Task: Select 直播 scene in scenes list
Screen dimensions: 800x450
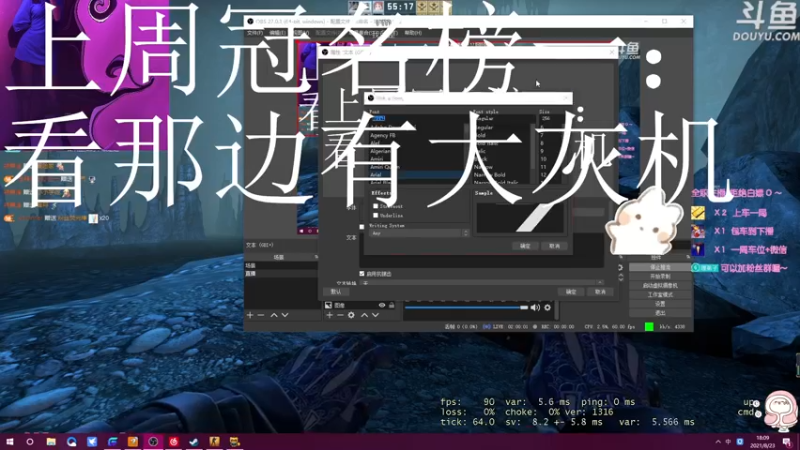Action: click(281, 273)
